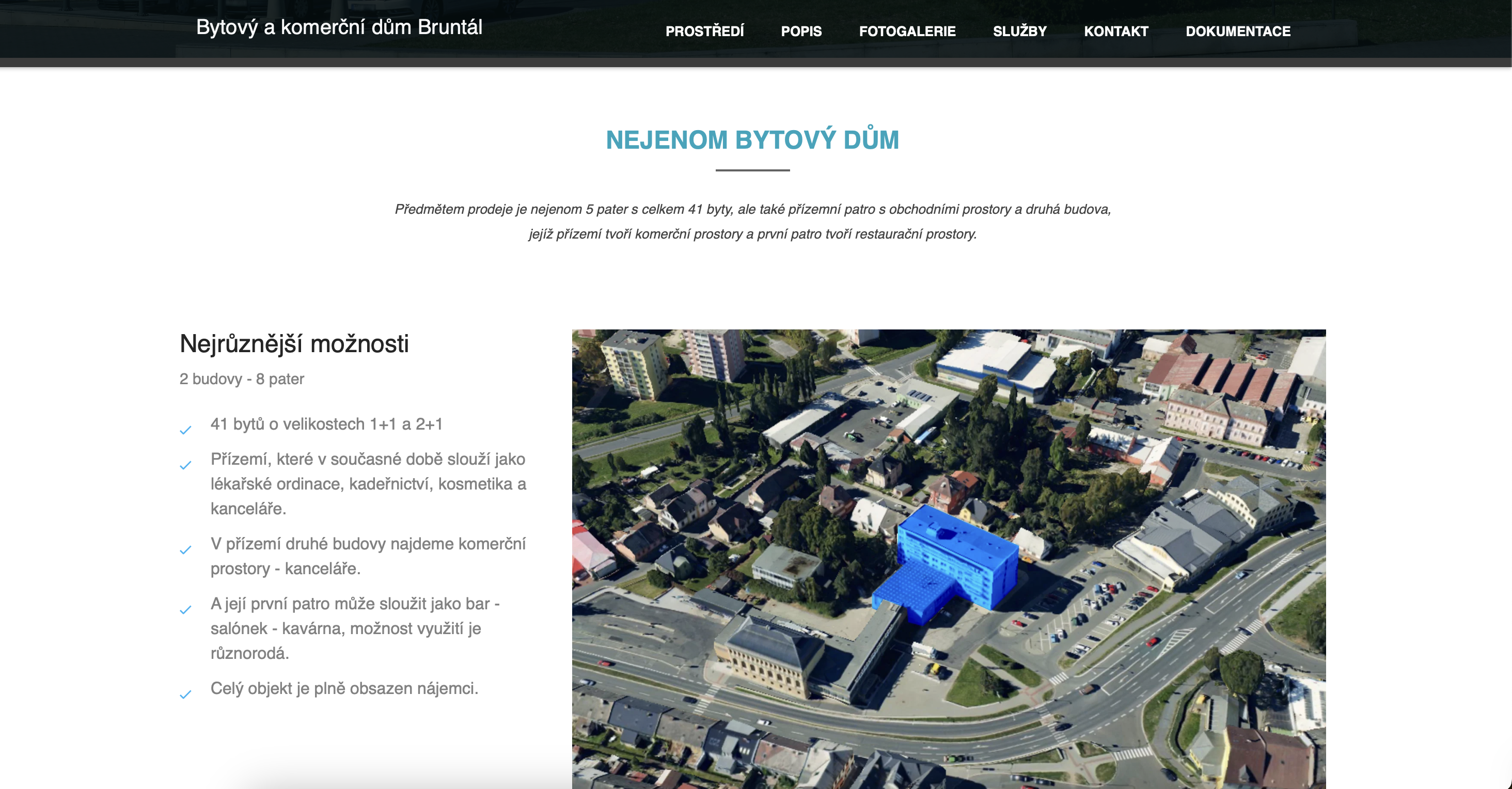Screen dimensions: 1512x789
Task: Click the site title Bytový a komerční dům Bruntál
Action: tap(339, 27)
